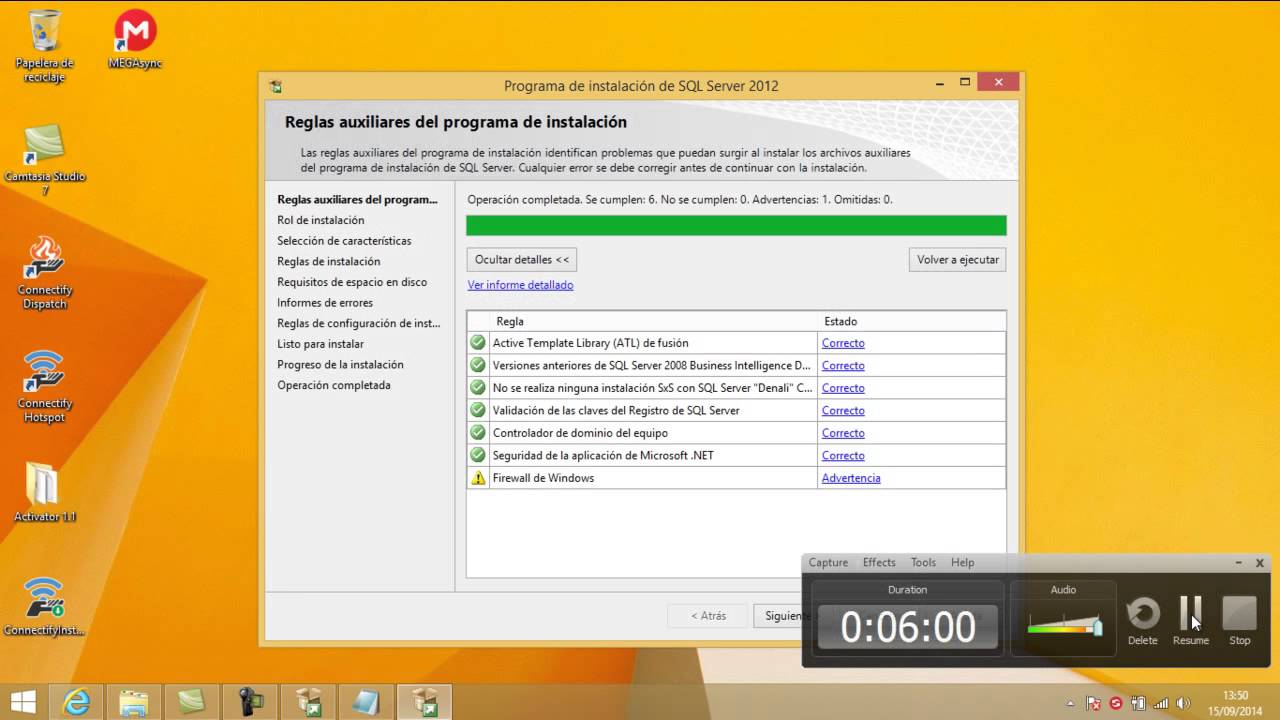Open the Effects menu in Camtasia recorder

(879, 563)
